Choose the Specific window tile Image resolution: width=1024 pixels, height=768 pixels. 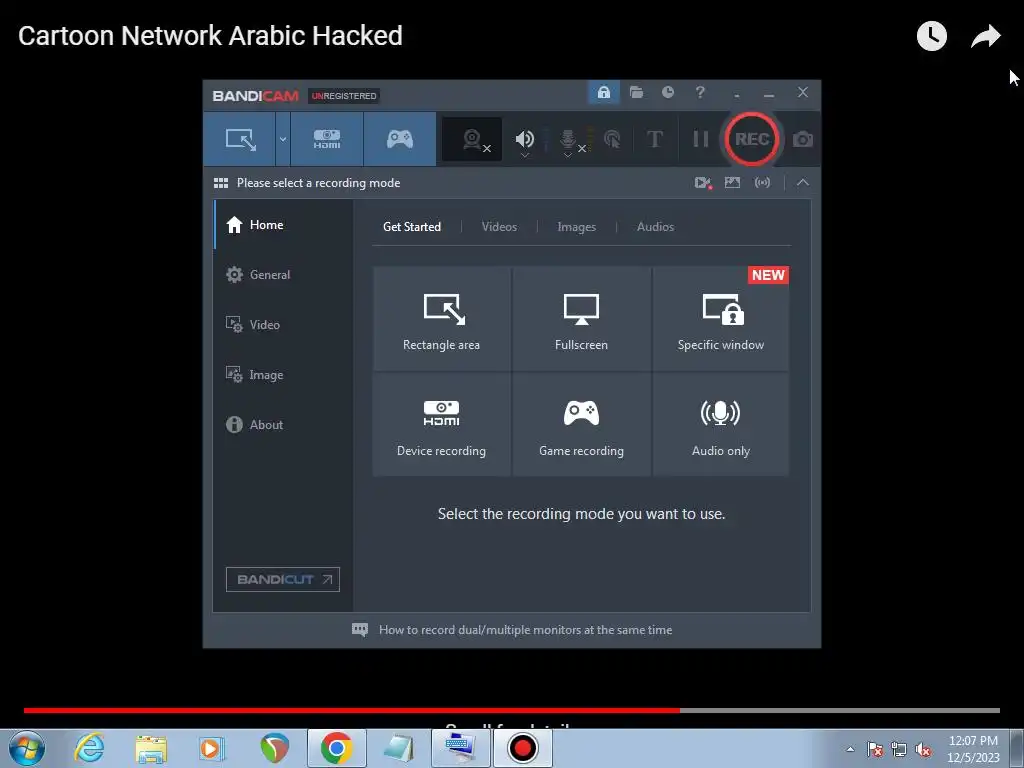[720, 319]
